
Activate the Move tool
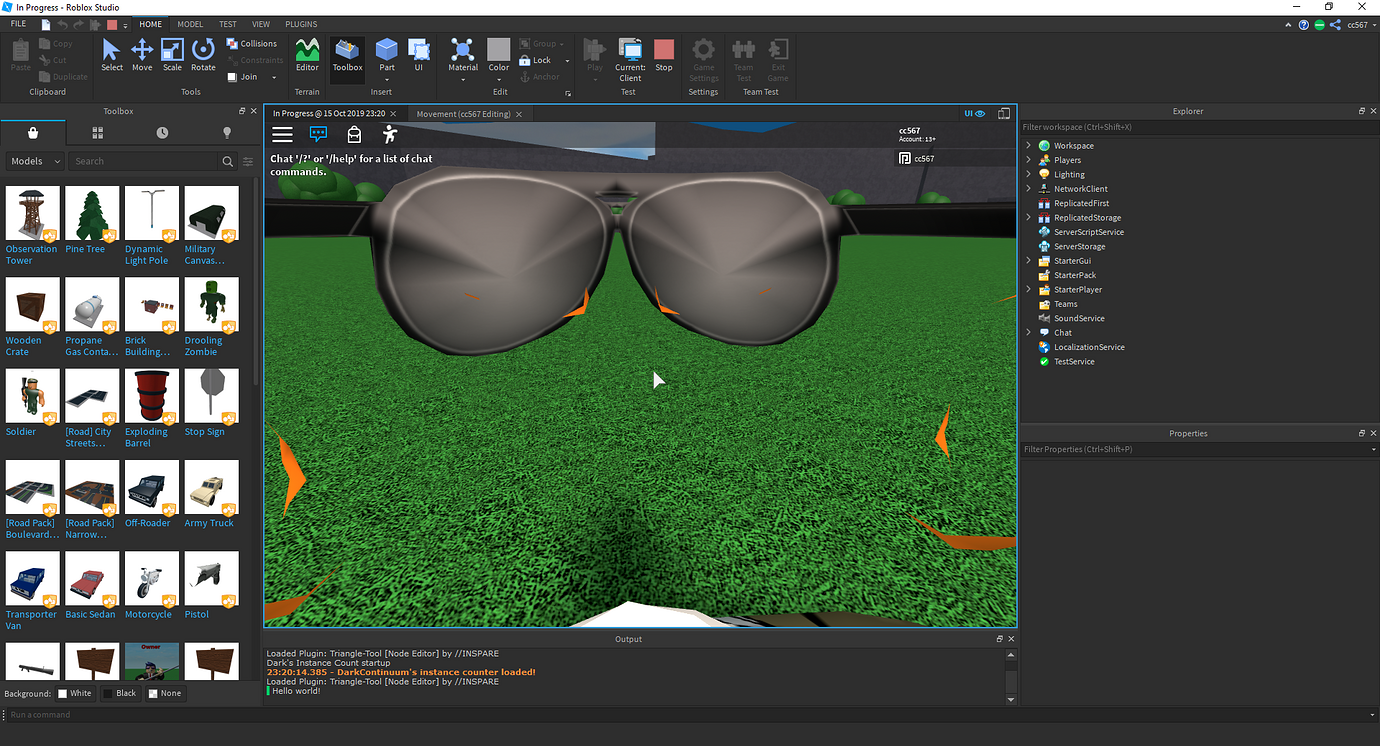click(x=142, y=55)
